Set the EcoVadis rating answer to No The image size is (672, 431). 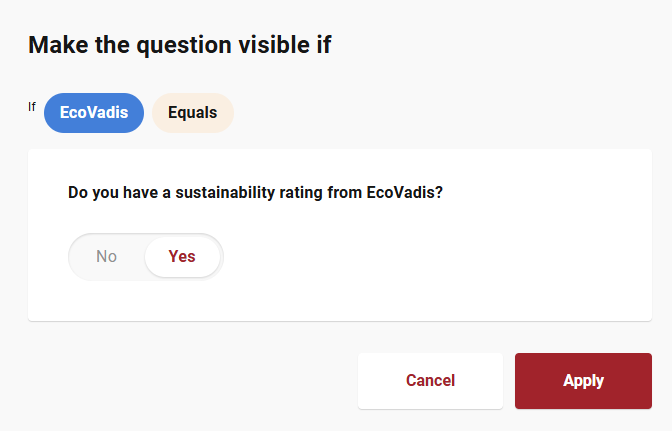tap(107, 256)
